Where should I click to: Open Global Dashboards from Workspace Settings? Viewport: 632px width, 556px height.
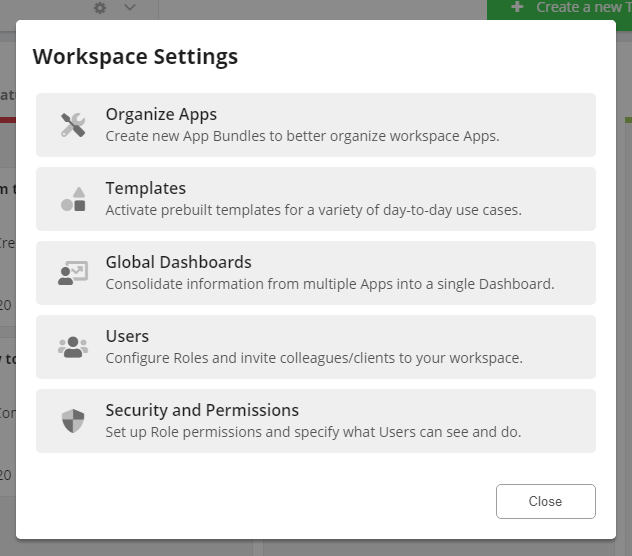(x=178, y=262)
